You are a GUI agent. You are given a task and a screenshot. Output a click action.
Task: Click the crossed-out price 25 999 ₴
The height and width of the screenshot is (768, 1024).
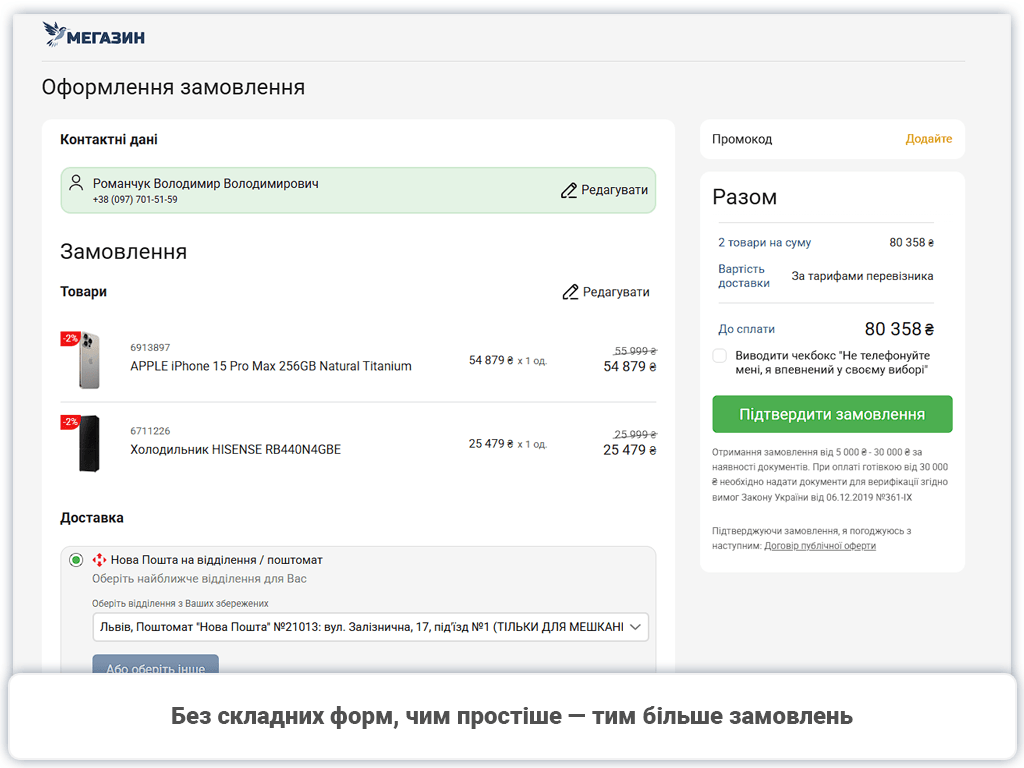pyautogui.click(x=635, y=434)
